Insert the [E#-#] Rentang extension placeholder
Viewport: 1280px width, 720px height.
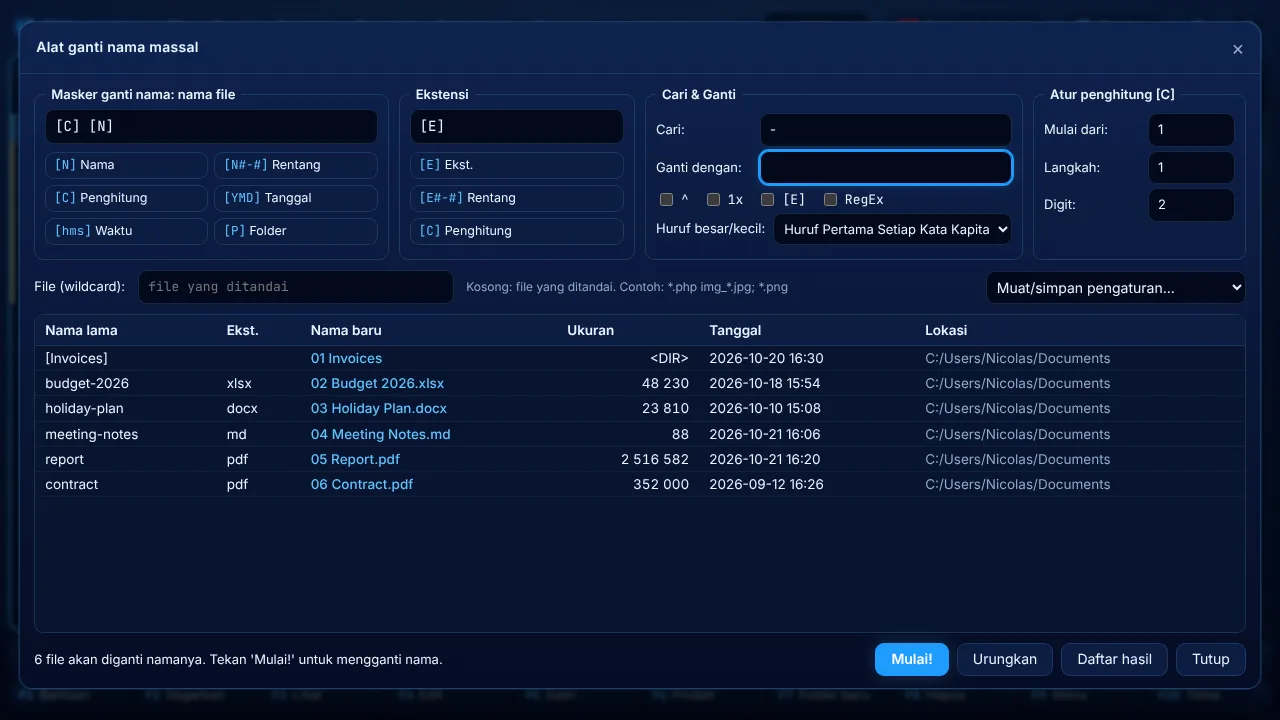[x=516, y=198]
